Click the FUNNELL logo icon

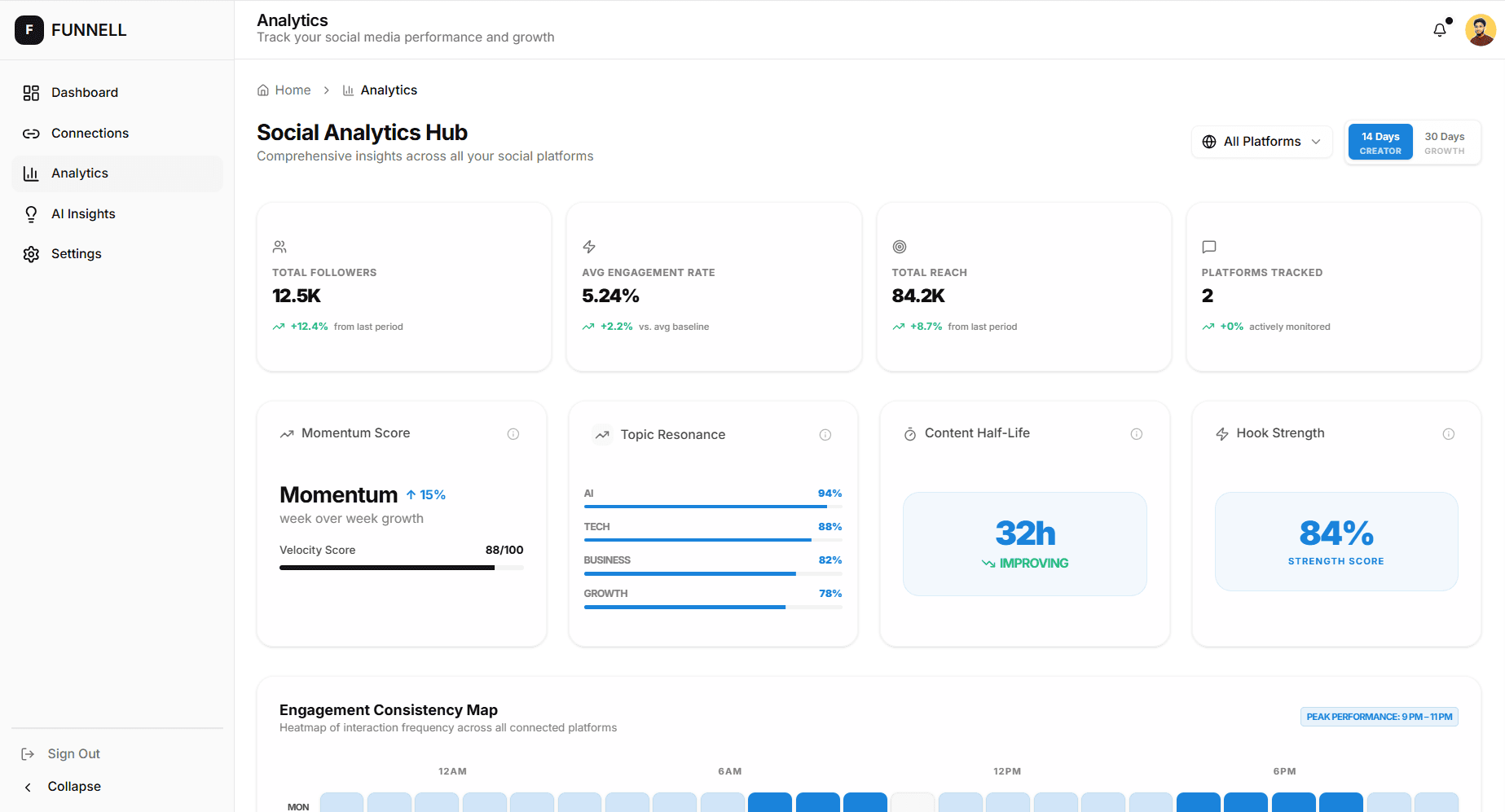pyautogui.click(x=29, y=29)
